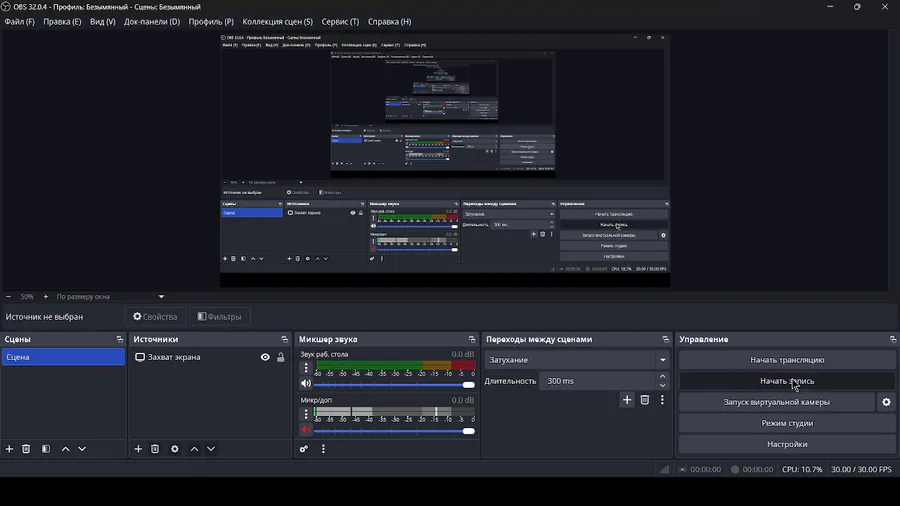The image size is (900, 506).
Task: Move scene up arrow in Сцены panel
Action: [x=65, y=449]
